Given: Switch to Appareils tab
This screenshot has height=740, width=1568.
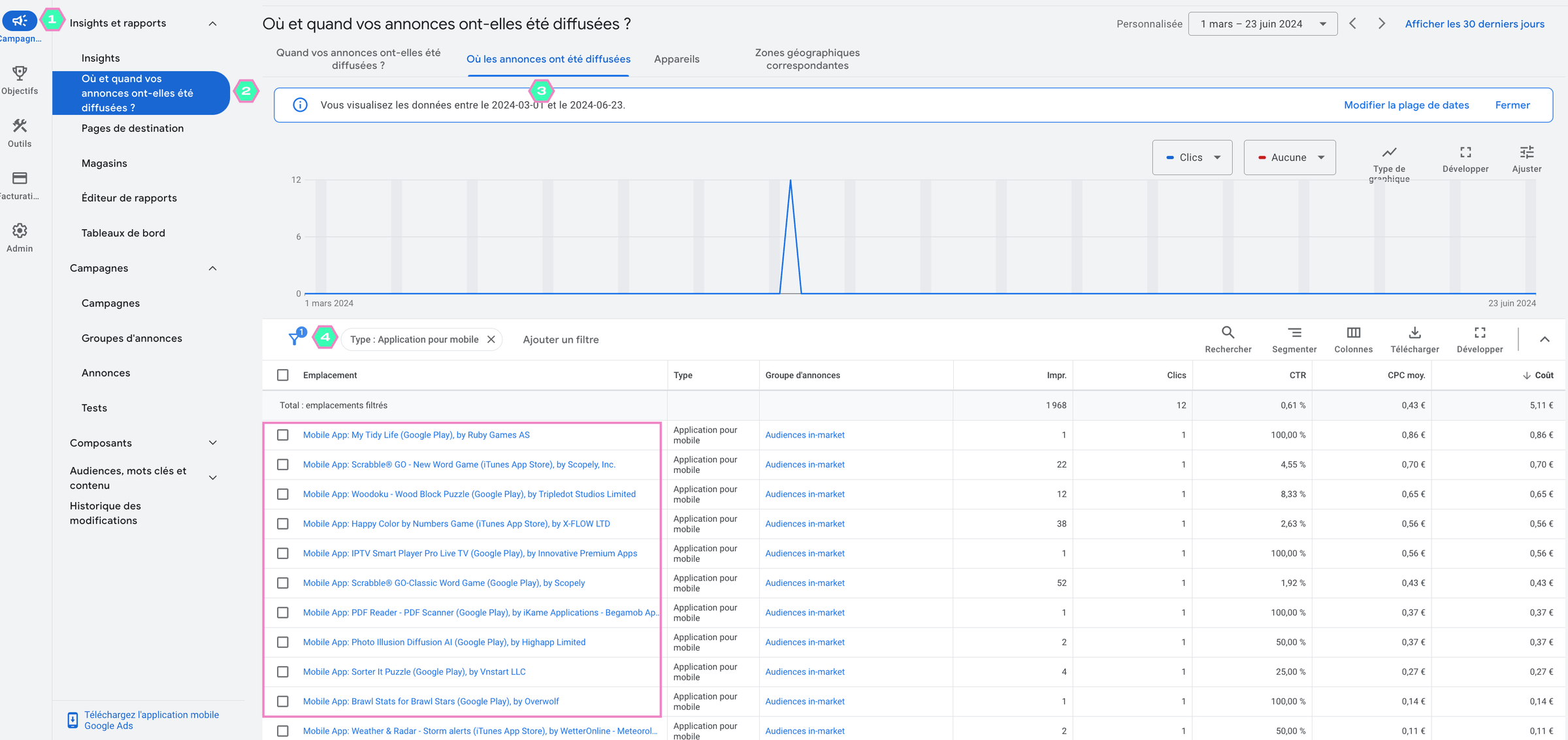Looking at the screenshot, I should pos(677,59).
